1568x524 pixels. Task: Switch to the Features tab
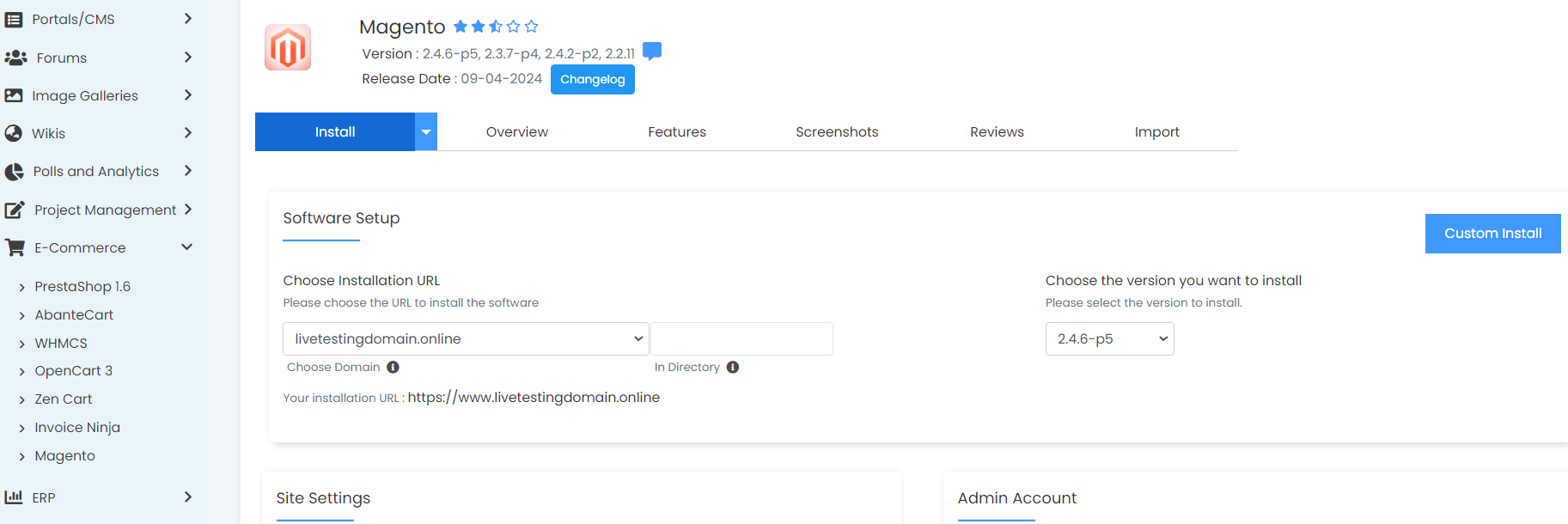[x=677, y=132]
